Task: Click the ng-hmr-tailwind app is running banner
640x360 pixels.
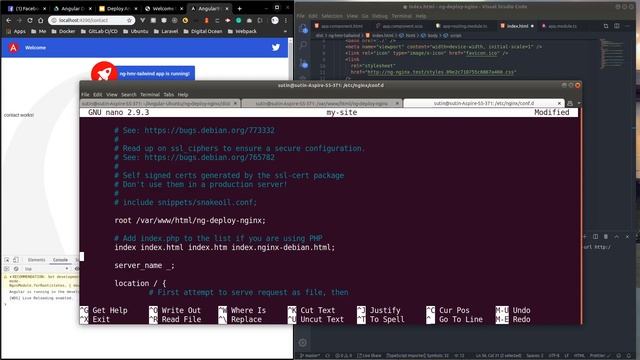Action: 155,74
